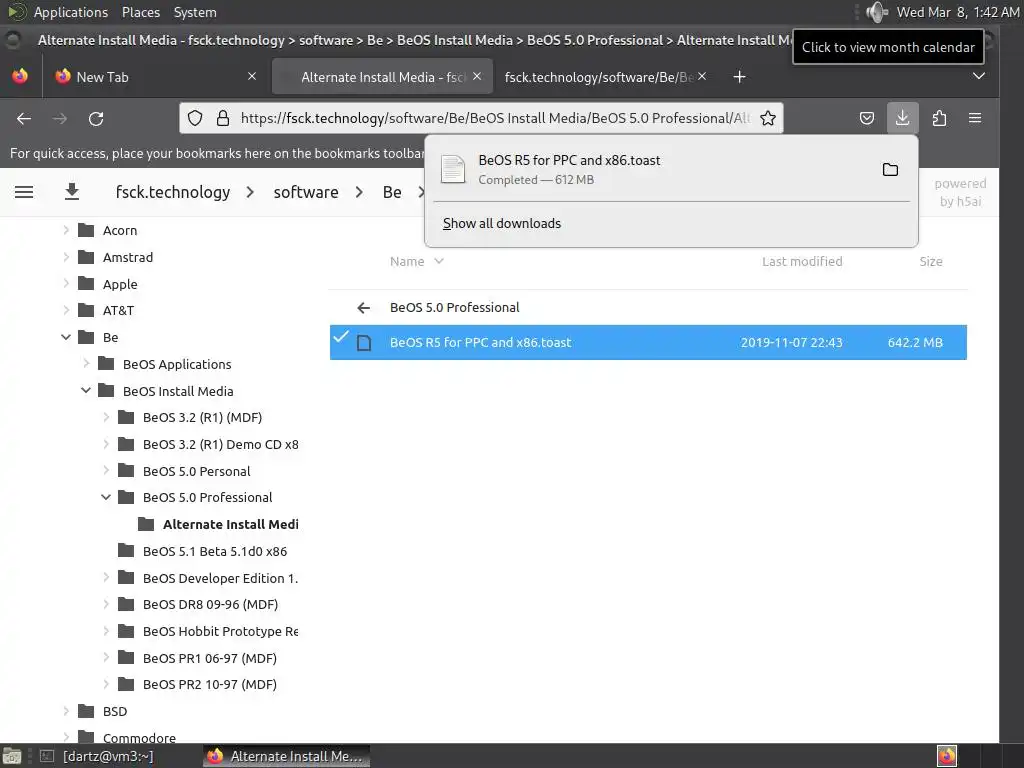Select Alternate Install Media tree item
The image size is (1024, 768).
click(230, 524)
